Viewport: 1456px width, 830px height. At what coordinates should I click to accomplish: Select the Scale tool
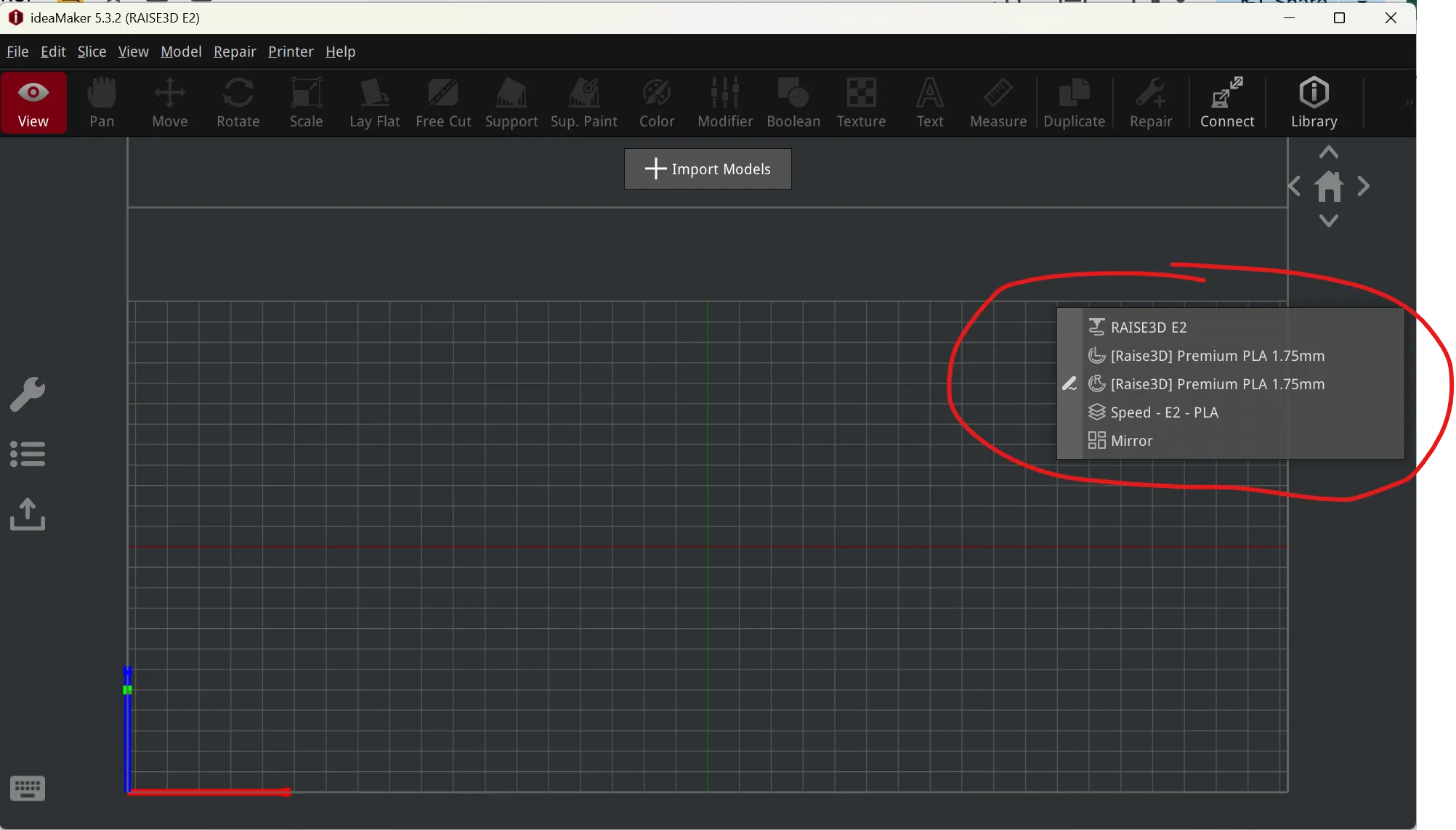click(307, 102)
